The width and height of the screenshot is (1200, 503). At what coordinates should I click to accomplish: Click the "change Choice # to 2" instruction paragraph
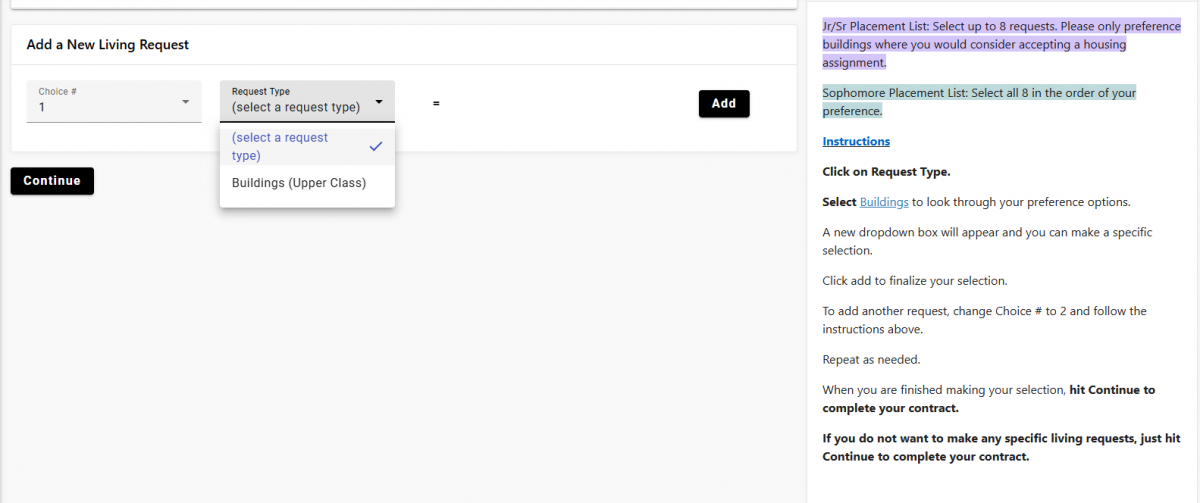click(984, 320)
